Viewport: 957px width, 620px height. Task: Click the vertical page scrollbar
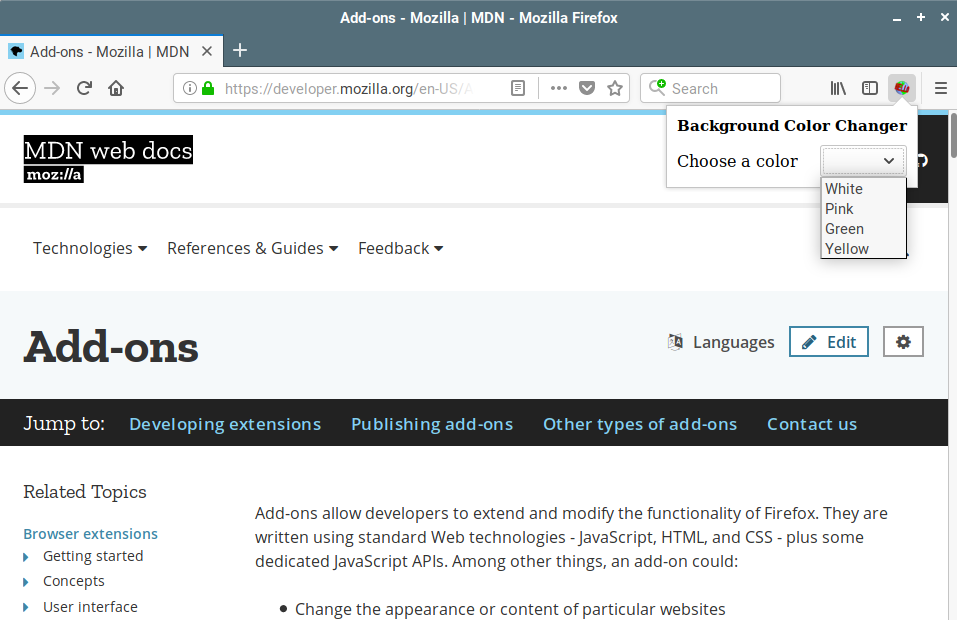953,136
